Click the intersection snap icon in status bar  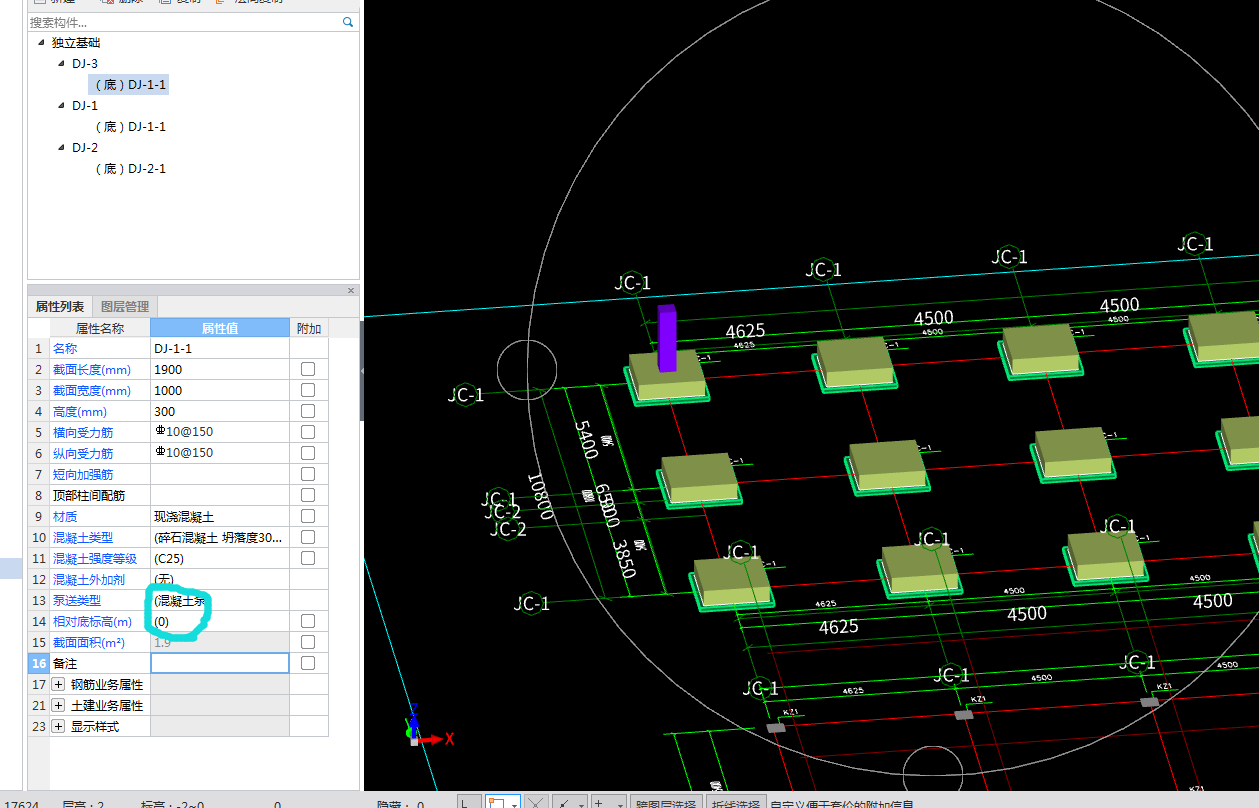(x=537, y=802)
